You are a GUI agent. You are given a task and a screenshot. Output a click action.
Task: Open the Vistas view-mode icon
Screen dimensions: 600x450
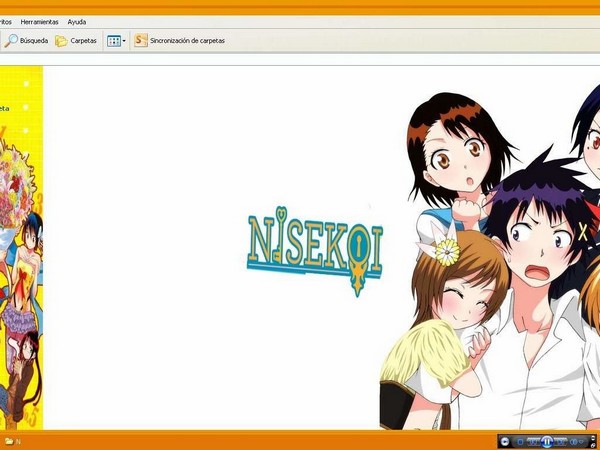click(x=114, y=41)
